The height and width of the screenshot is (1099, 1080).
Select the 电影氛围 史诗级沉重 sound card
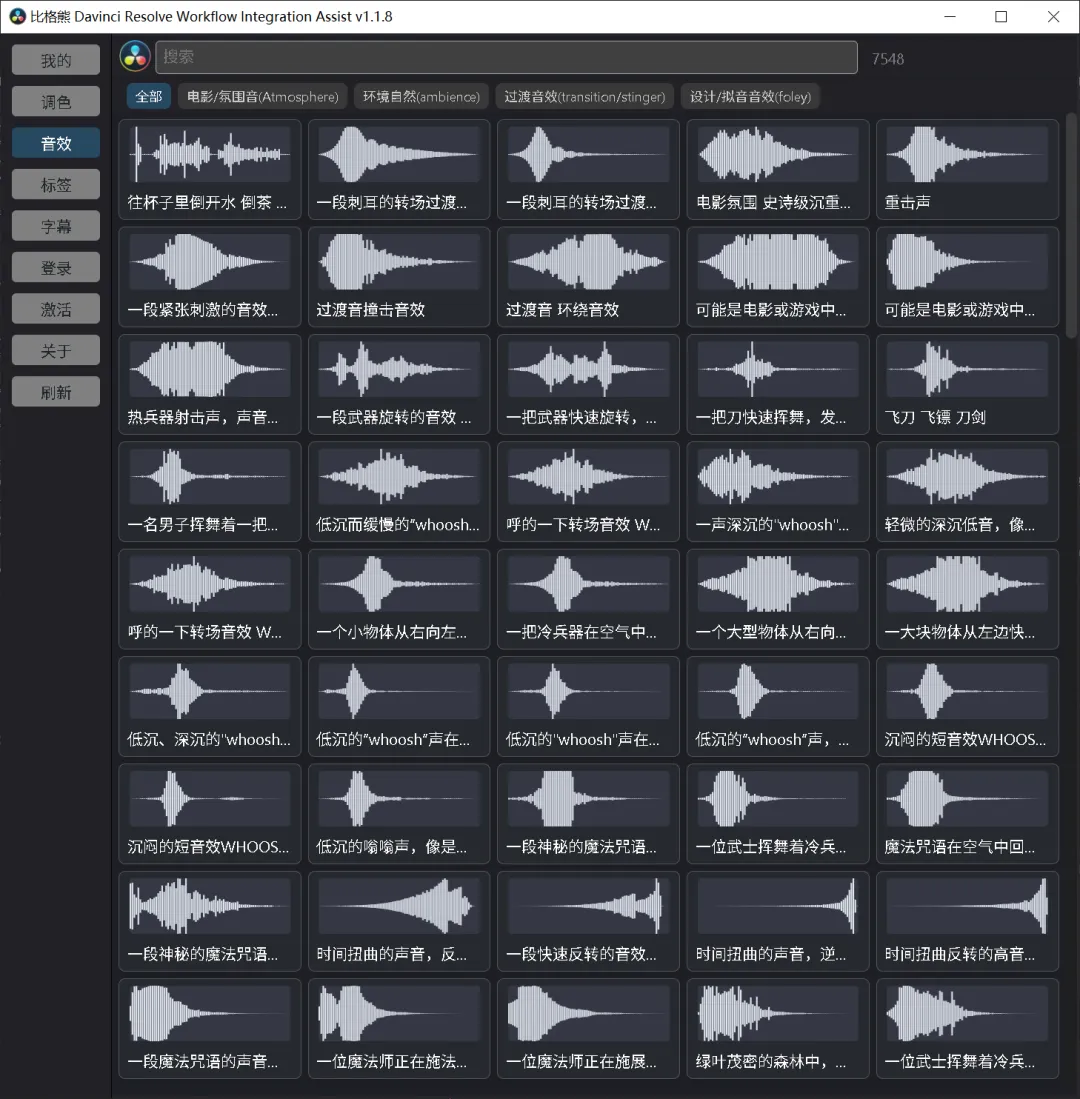778,170
